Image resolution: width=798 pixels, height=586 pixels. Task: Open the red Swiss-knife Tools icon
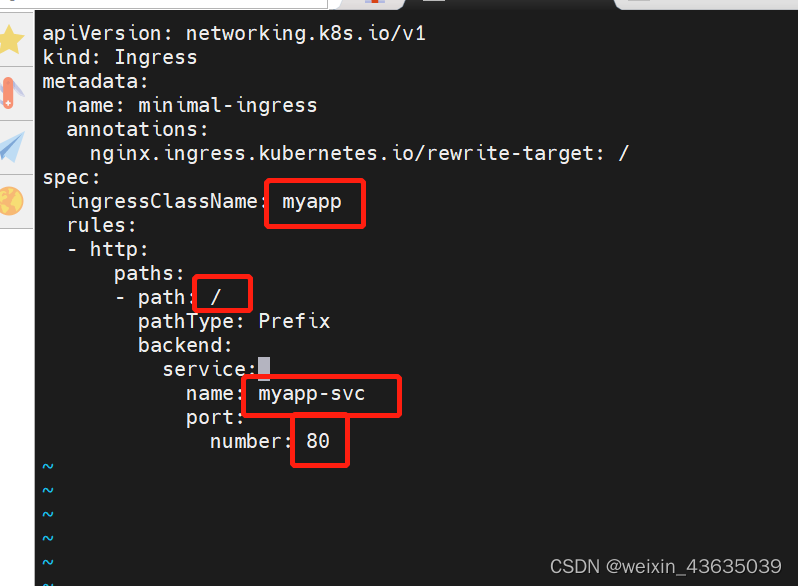click(10, 93)
